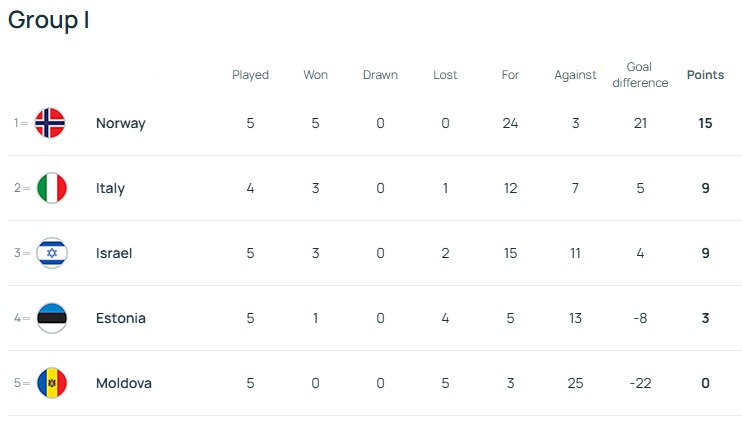
Task: Select the Estonia team name
Action: [x=120, y=318]
